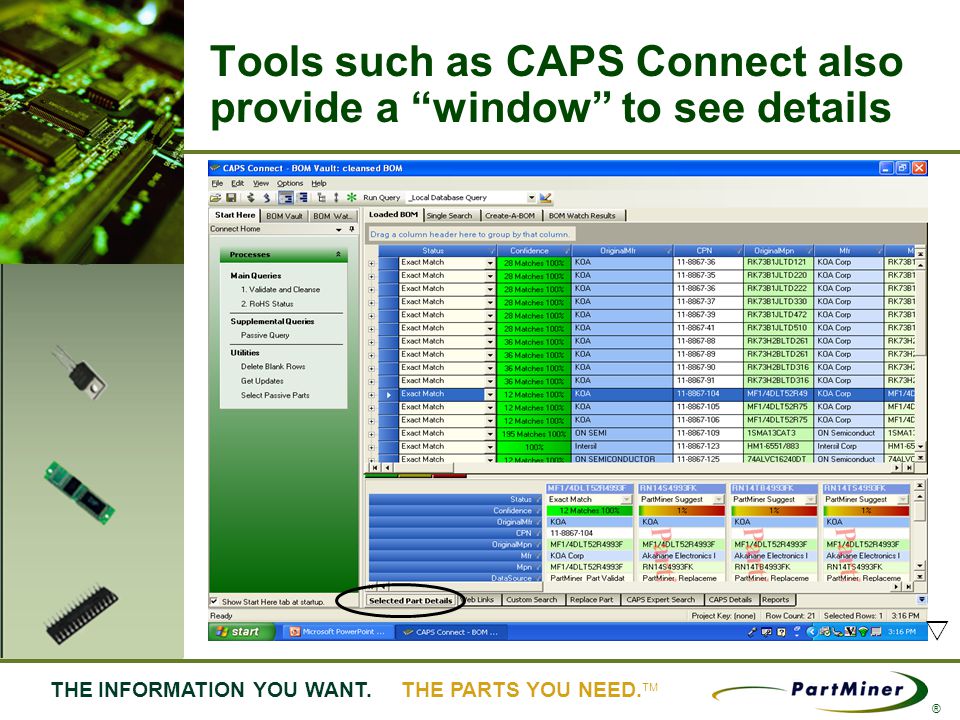This screenshot has height=720, width=960.
Task: Click the Open folder toolbar icon
Action: click(x=216, y=198)
